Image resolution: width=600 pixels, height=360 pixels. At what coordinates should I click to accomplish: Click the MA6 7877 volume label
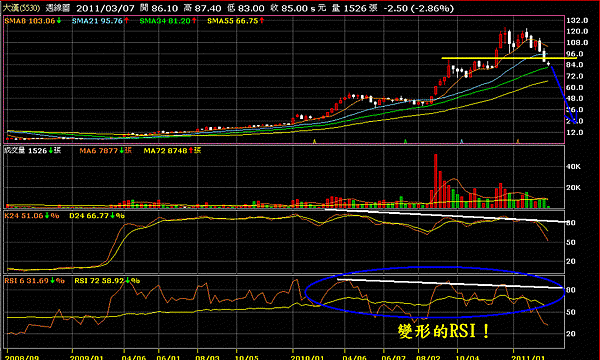click(105, 151)
